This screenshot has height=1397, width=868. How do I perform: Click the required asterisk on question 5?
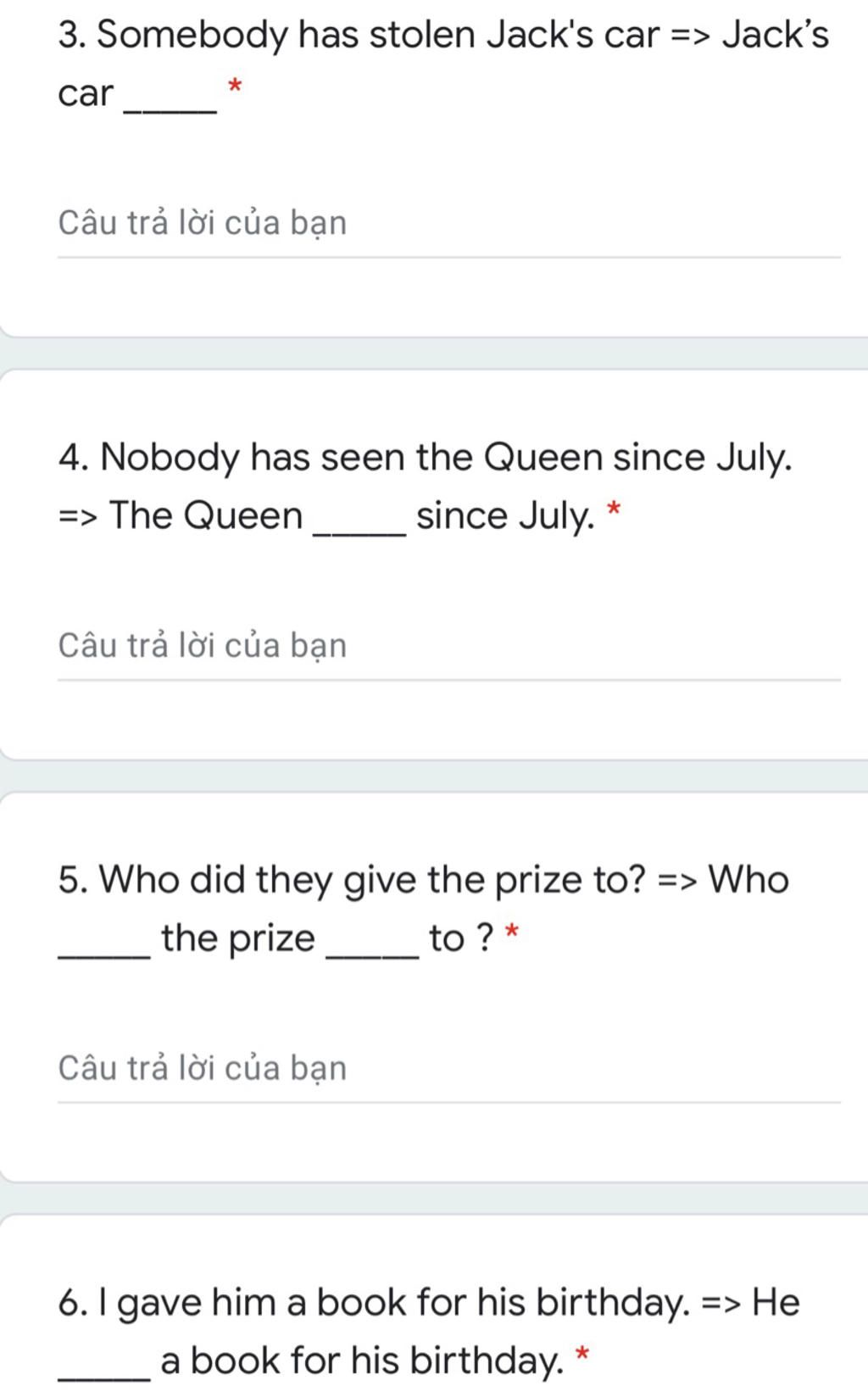511,932
